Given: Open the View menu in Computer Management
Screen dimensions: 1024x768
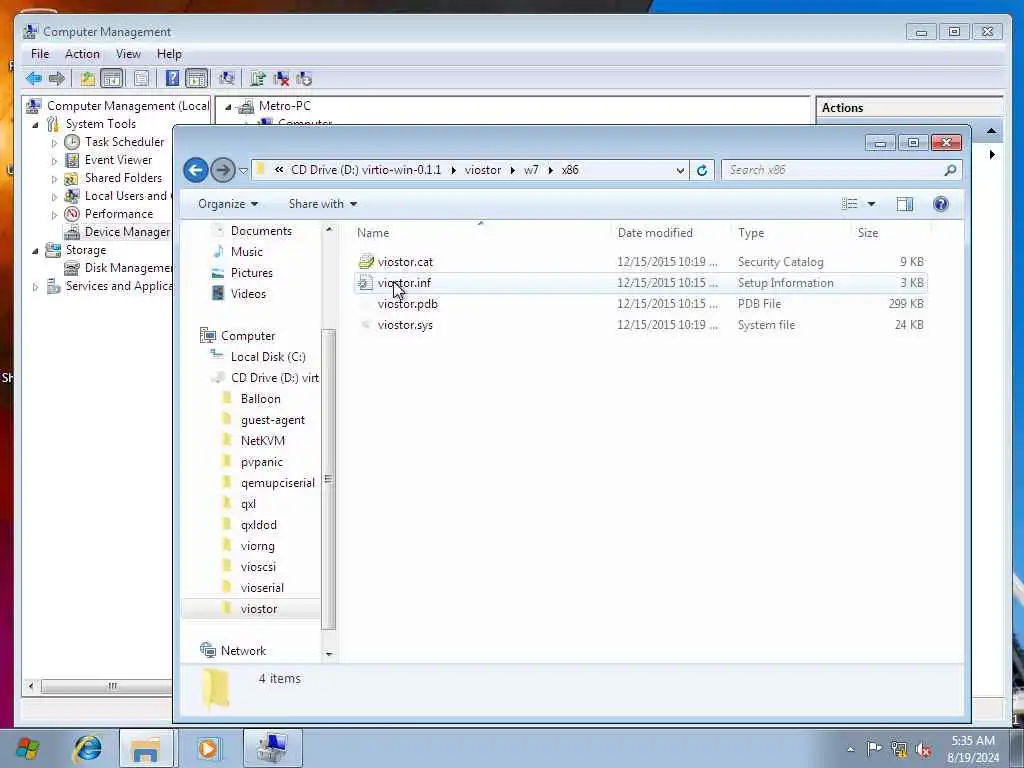Looking at the screenshot, I should (128, 54).
